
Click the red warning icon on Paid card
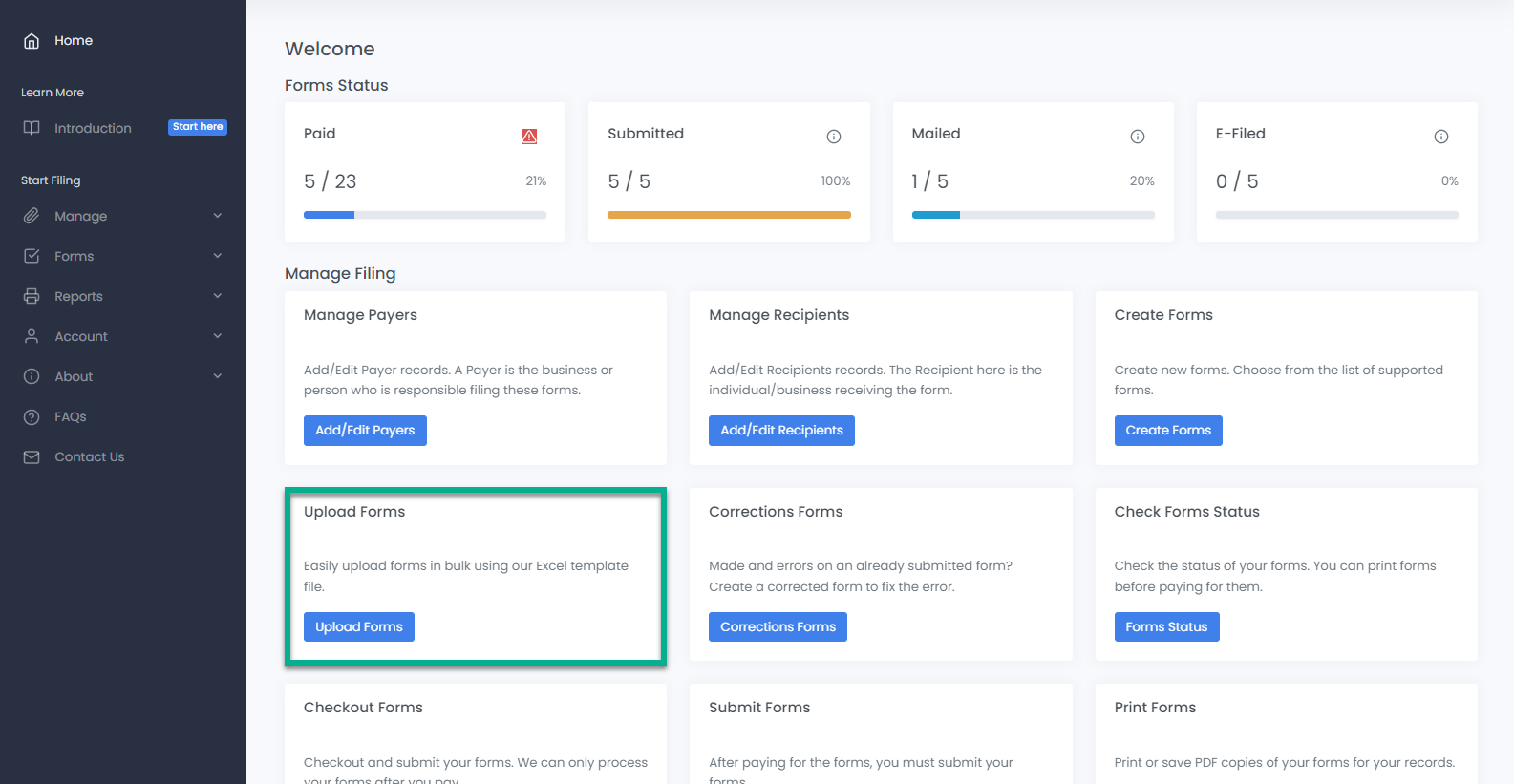click(x=529, y=137)
